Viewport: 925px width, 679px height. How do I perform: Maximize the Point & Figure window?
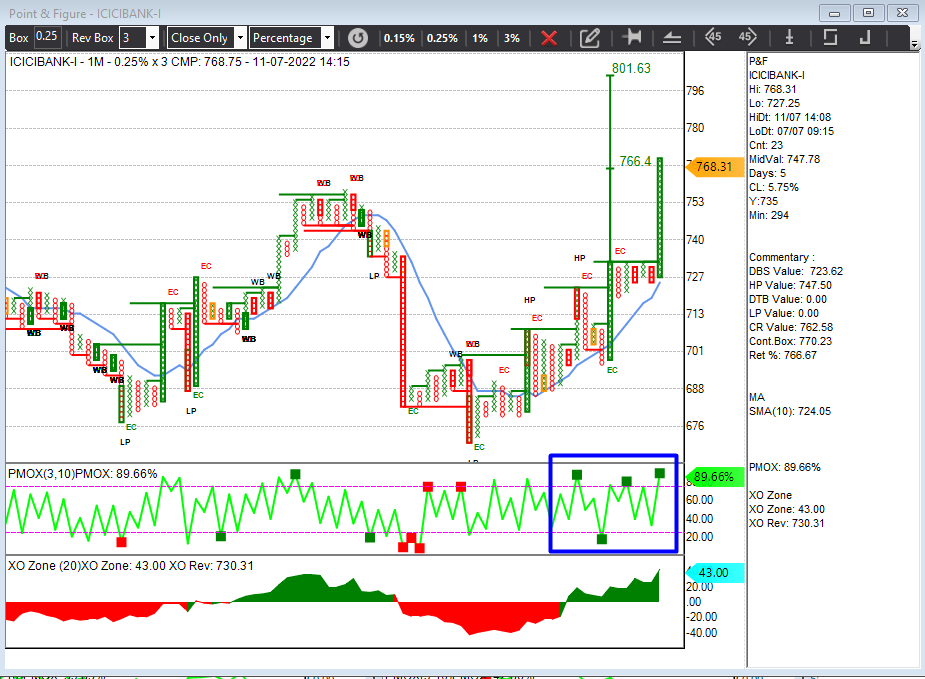[868, 12]
